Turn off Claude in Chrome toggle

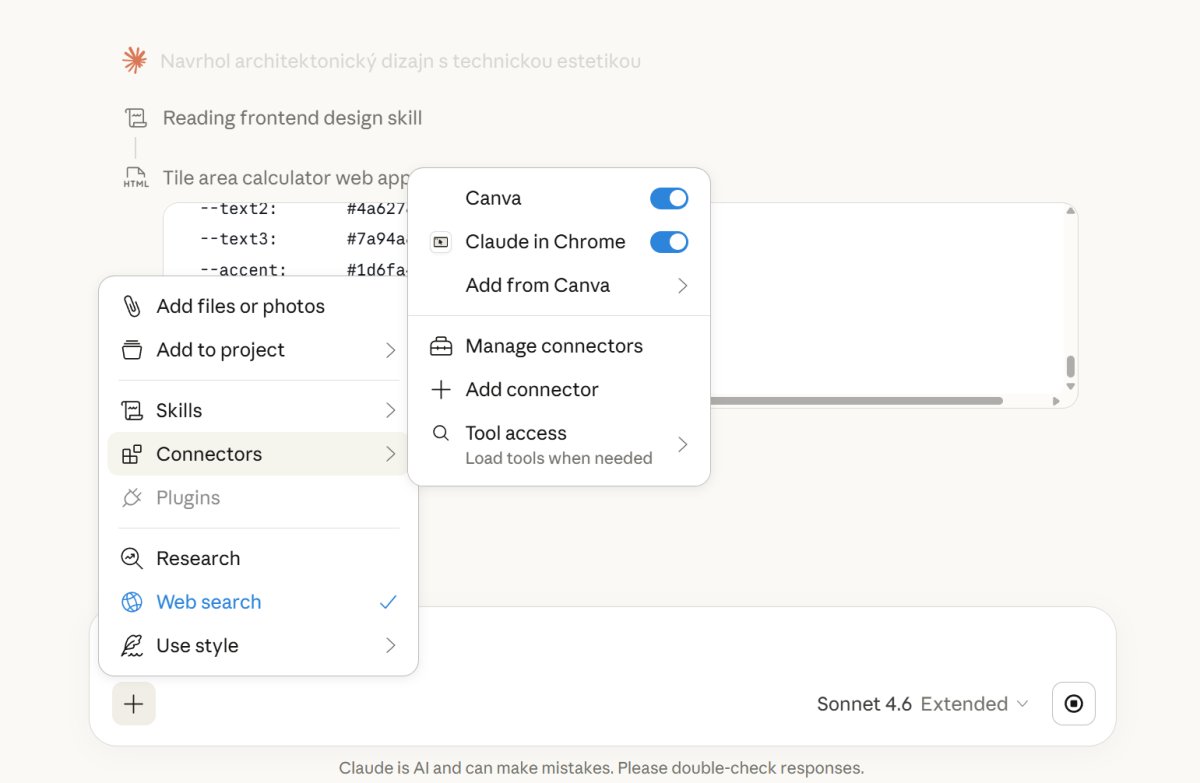[x=669, y=242]
